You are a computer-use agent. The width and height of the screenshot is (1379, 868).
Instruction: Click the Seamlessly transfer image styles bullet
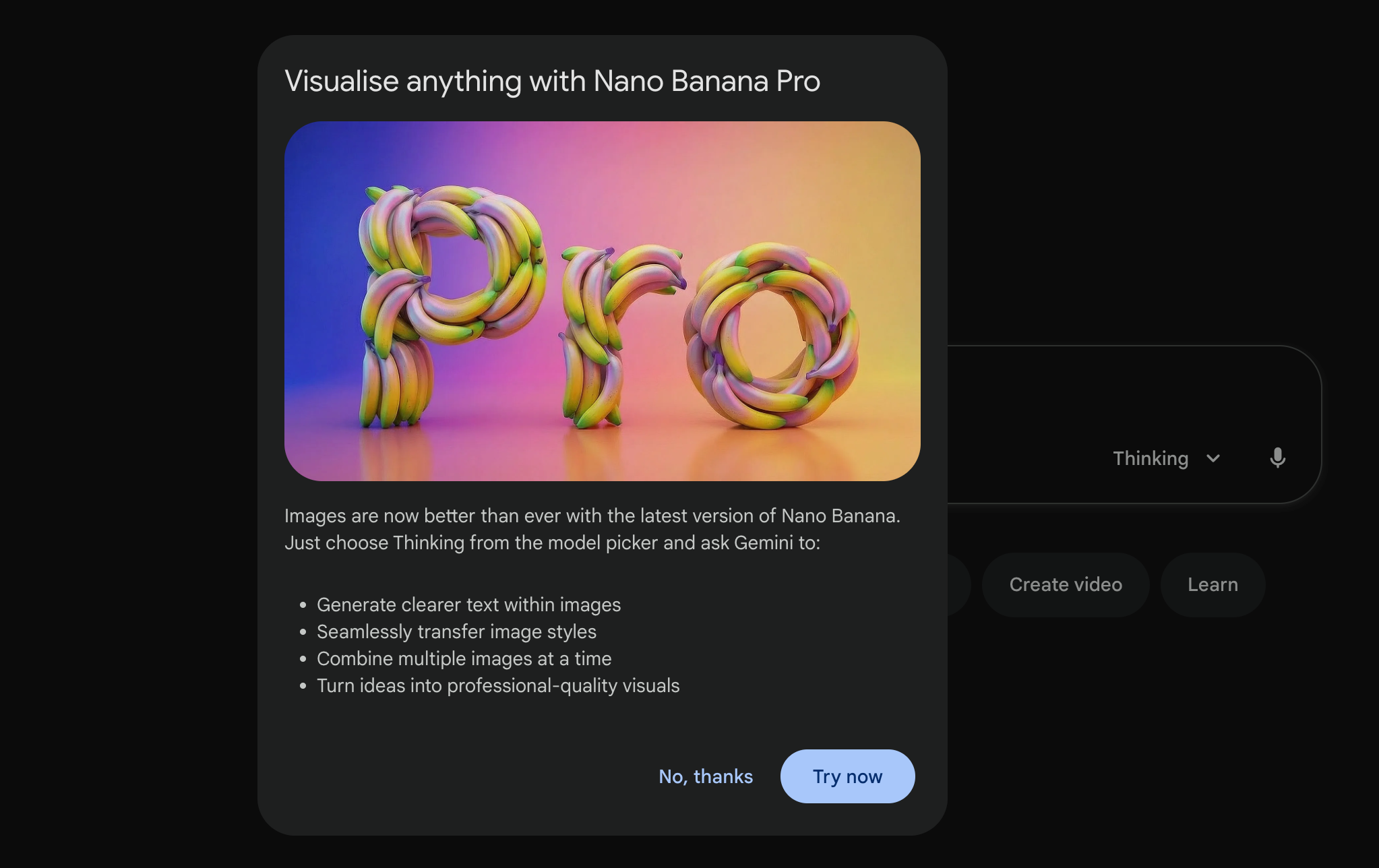pyautogui.click(x=456, y=632)
